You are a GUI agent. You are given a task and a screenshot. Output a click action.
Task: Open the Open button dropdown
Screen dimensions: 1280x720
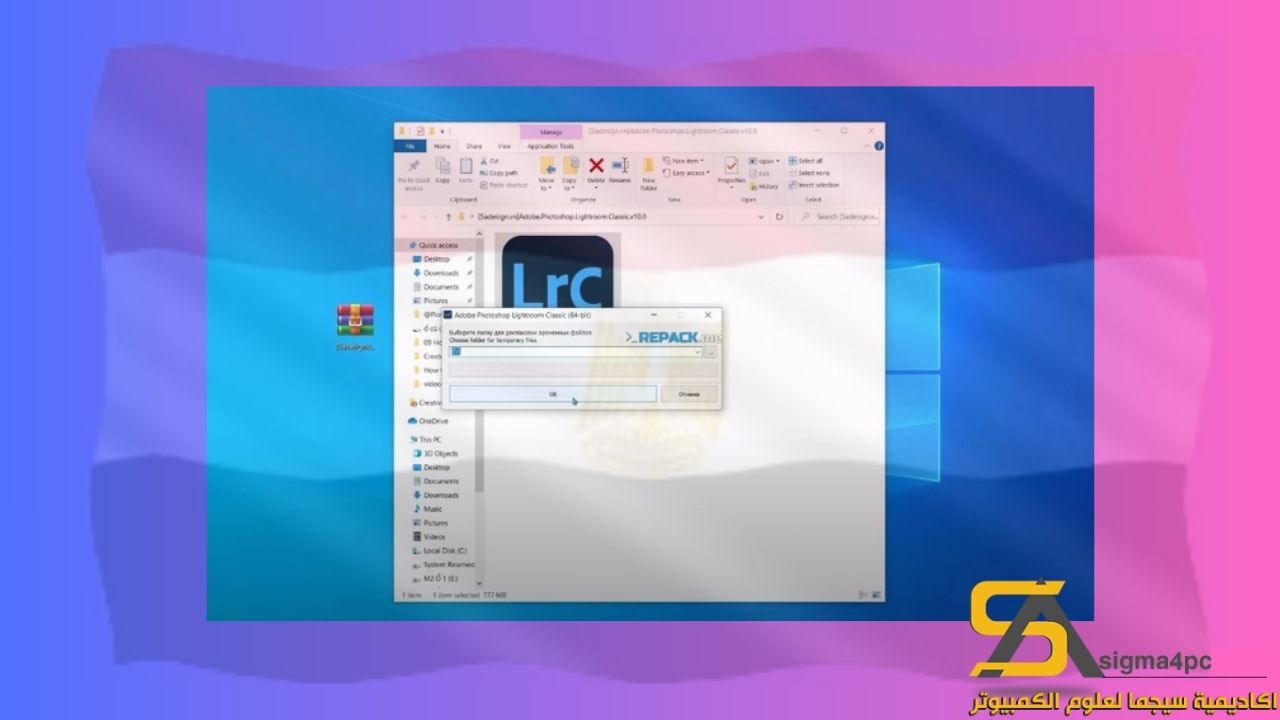[765, 161]
